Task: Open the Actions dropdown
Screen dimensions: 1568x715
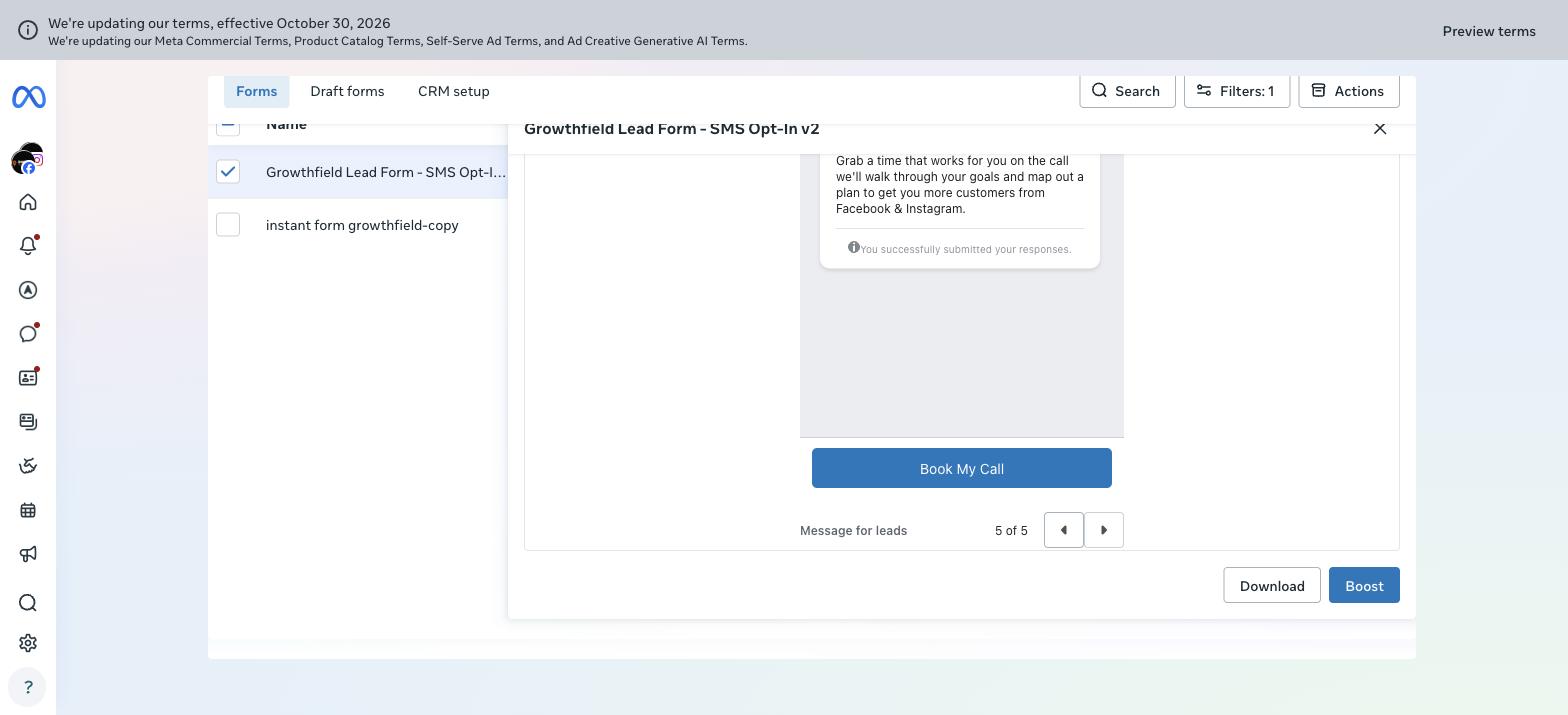Action: coord(1349,91)
